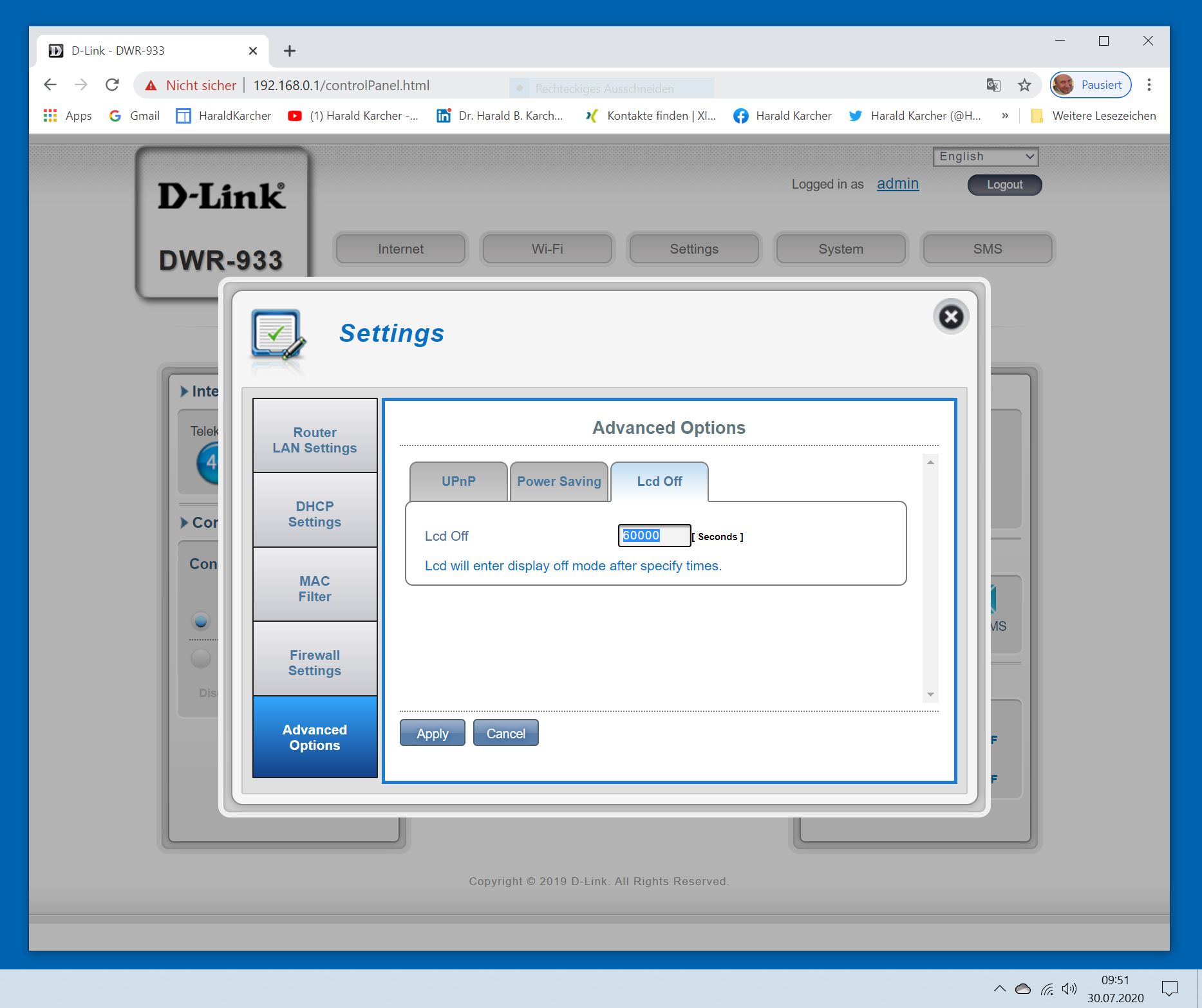This screenshot has width=1202, height=1008.
Task: Bookmark this page with the star icon
Action: (x=1024, y=85)
